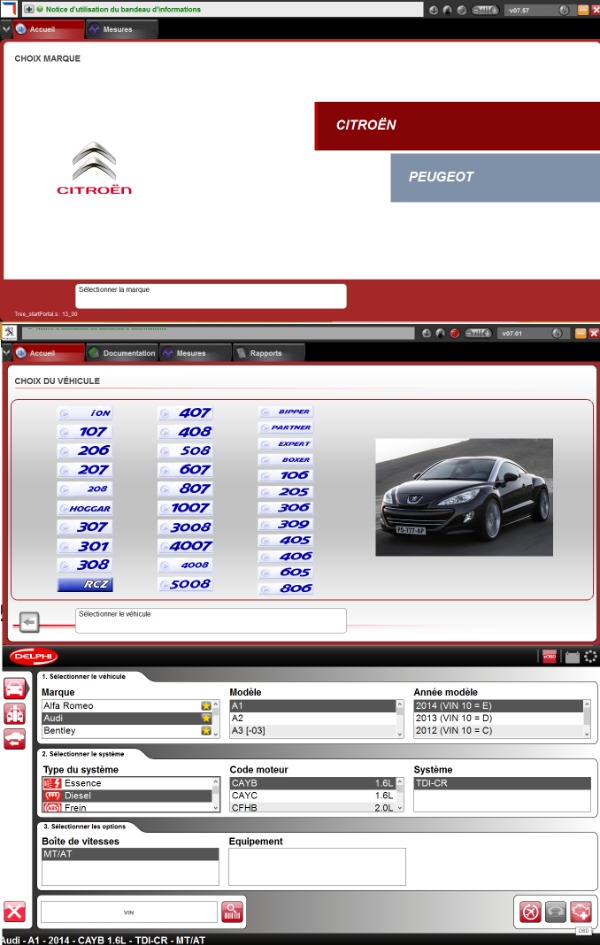
Task: Choose the Peugeot iON model
Action: [85, 413]
